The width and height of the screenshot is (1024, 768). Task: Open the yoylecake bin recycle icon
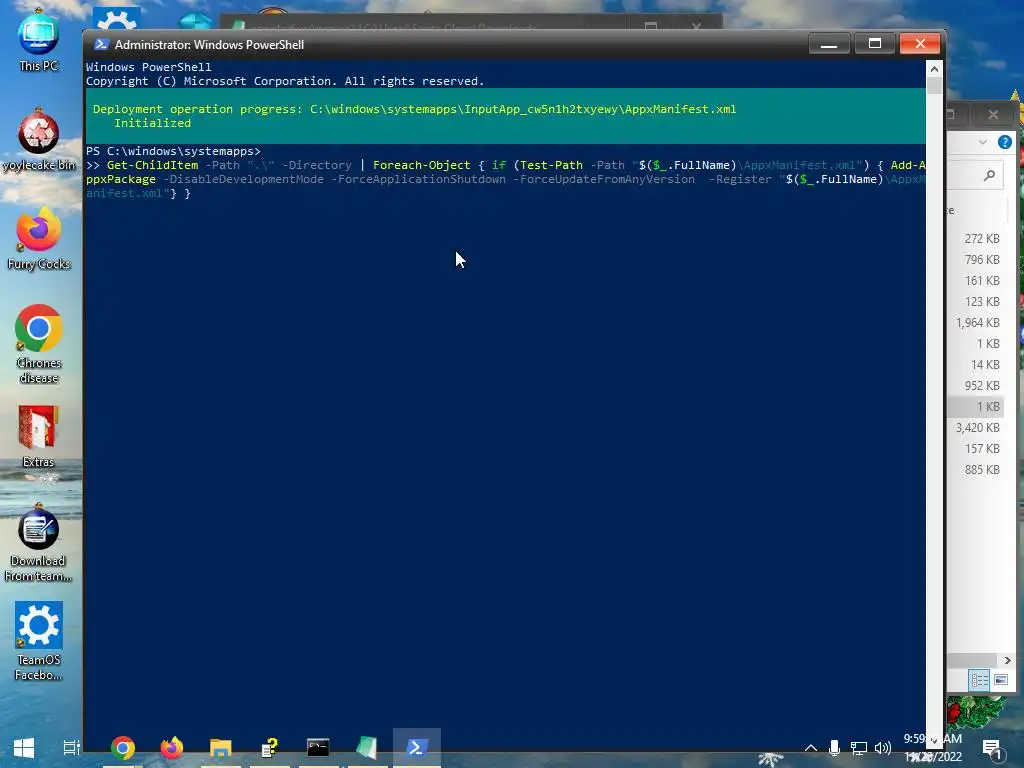pos(39,140)
